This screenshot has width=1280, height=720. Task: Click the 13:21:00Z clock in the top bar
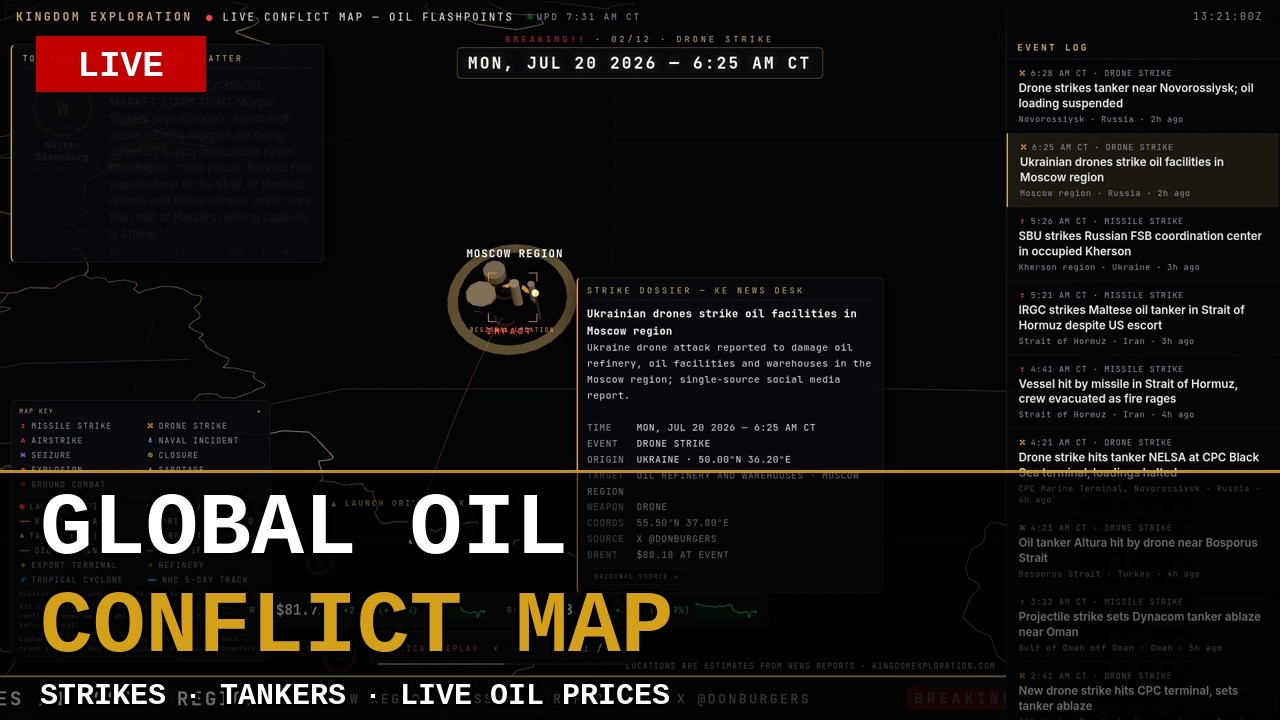tap(1227, 17)
